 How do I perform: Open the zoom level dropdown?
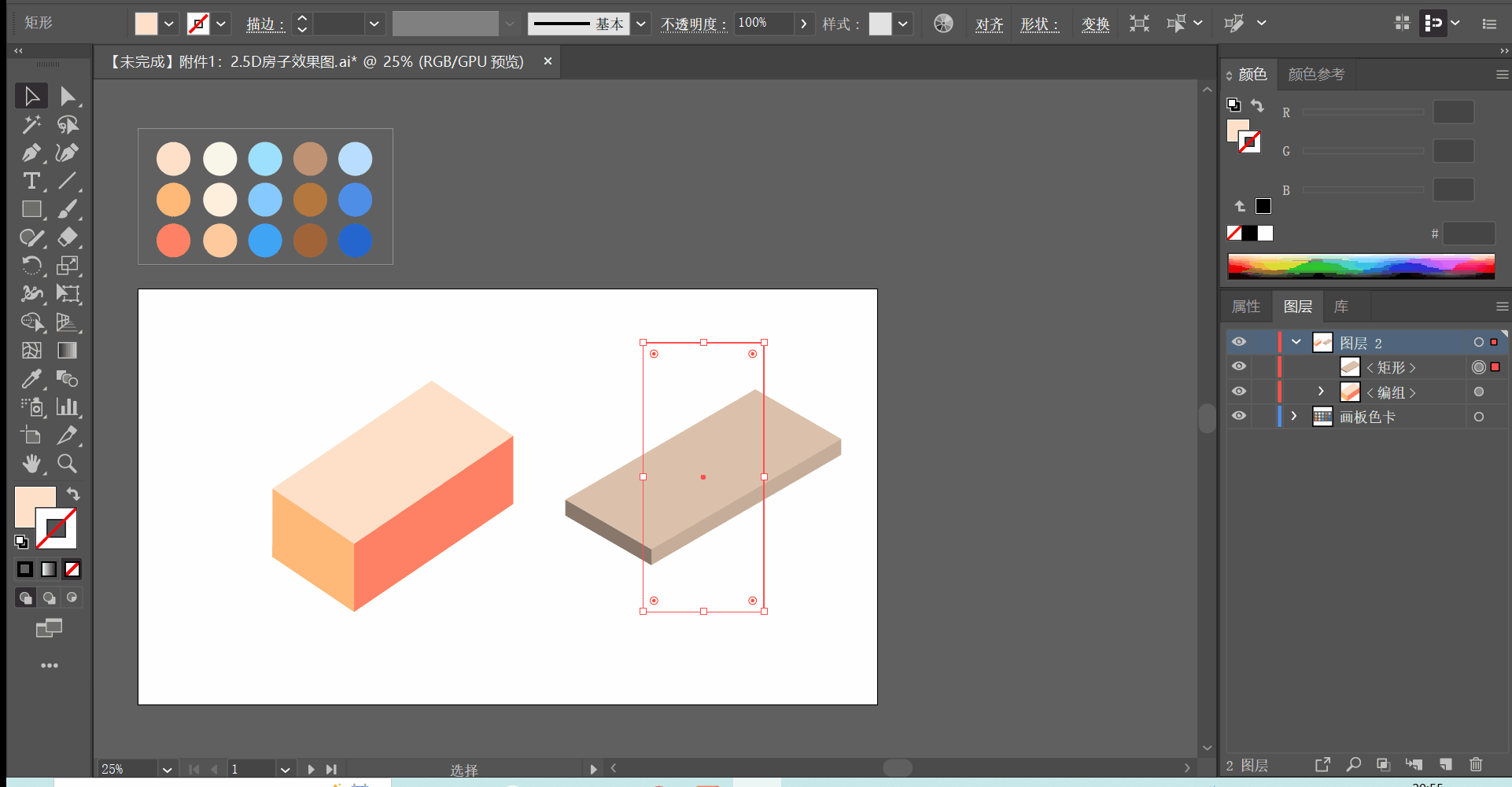point(167,770)
